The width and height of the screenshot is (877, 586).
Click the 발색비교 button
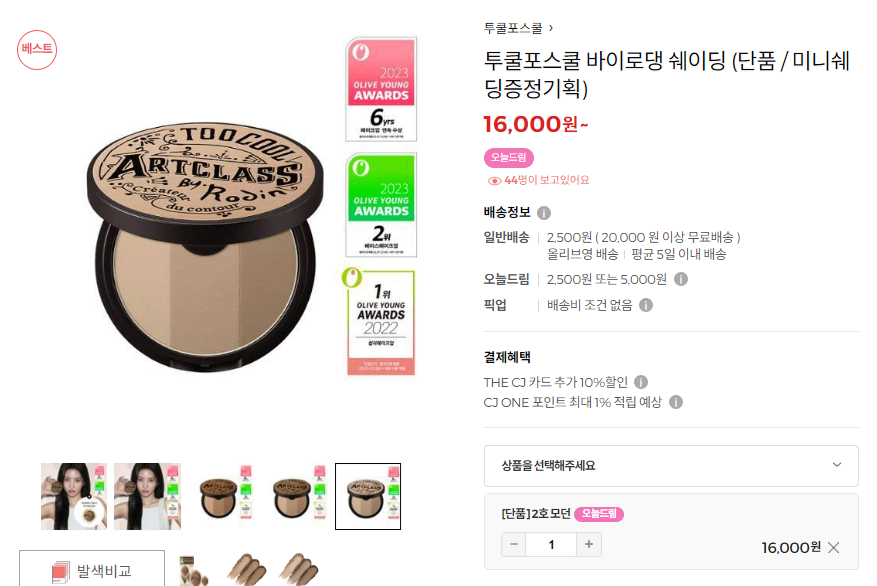click(x=92, y=569)
